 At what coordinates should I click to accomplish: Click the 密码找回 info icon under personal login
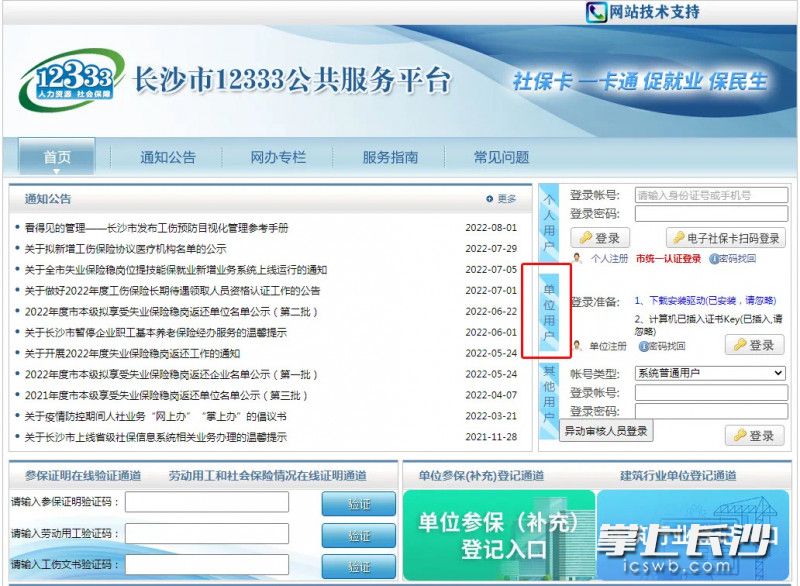click(x=714, y=258)
